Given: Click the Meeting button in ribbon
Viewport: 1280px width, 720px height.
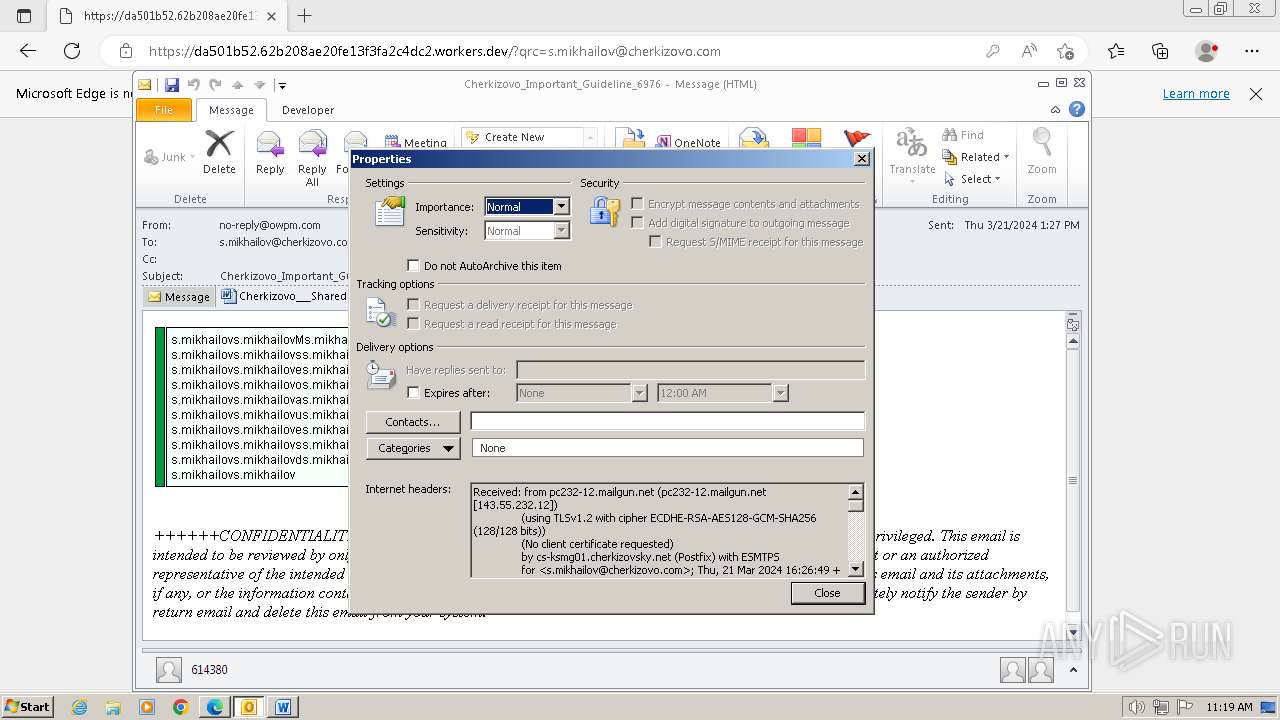Looking at the screenshot, I should [x=415, y=142].
